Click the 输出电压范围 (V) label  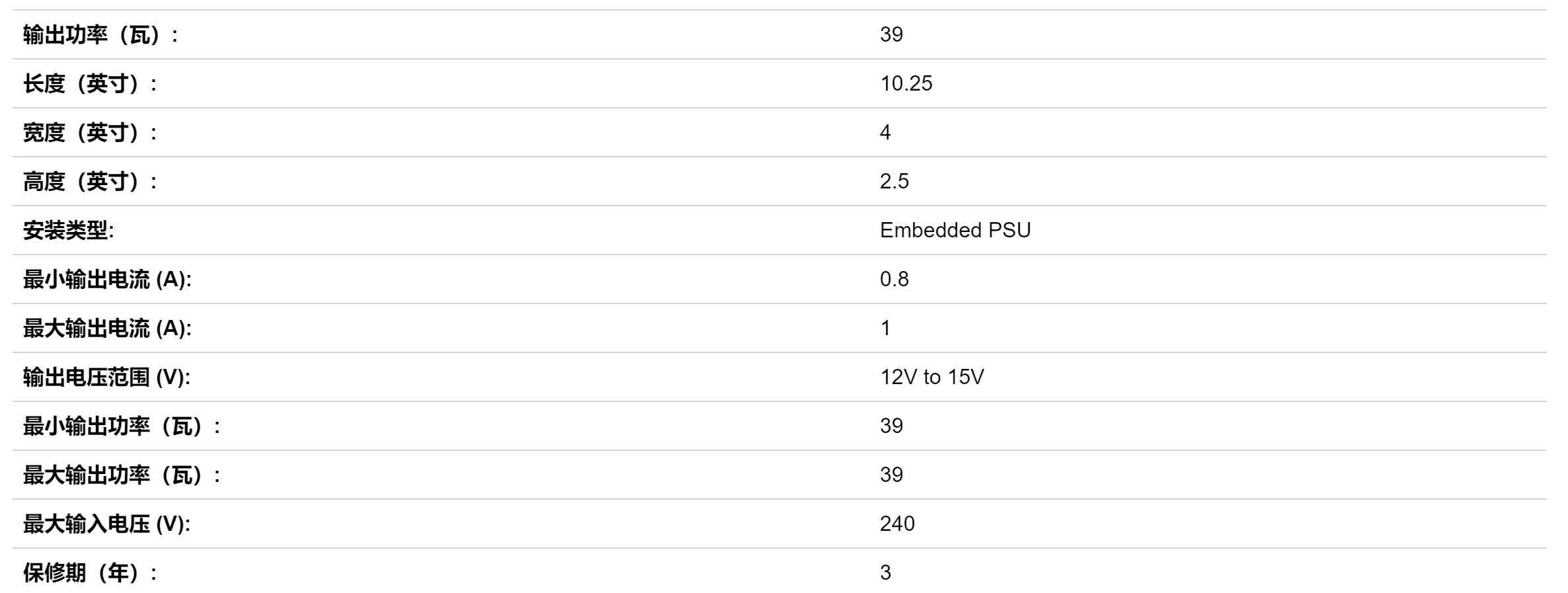[106, 377]
